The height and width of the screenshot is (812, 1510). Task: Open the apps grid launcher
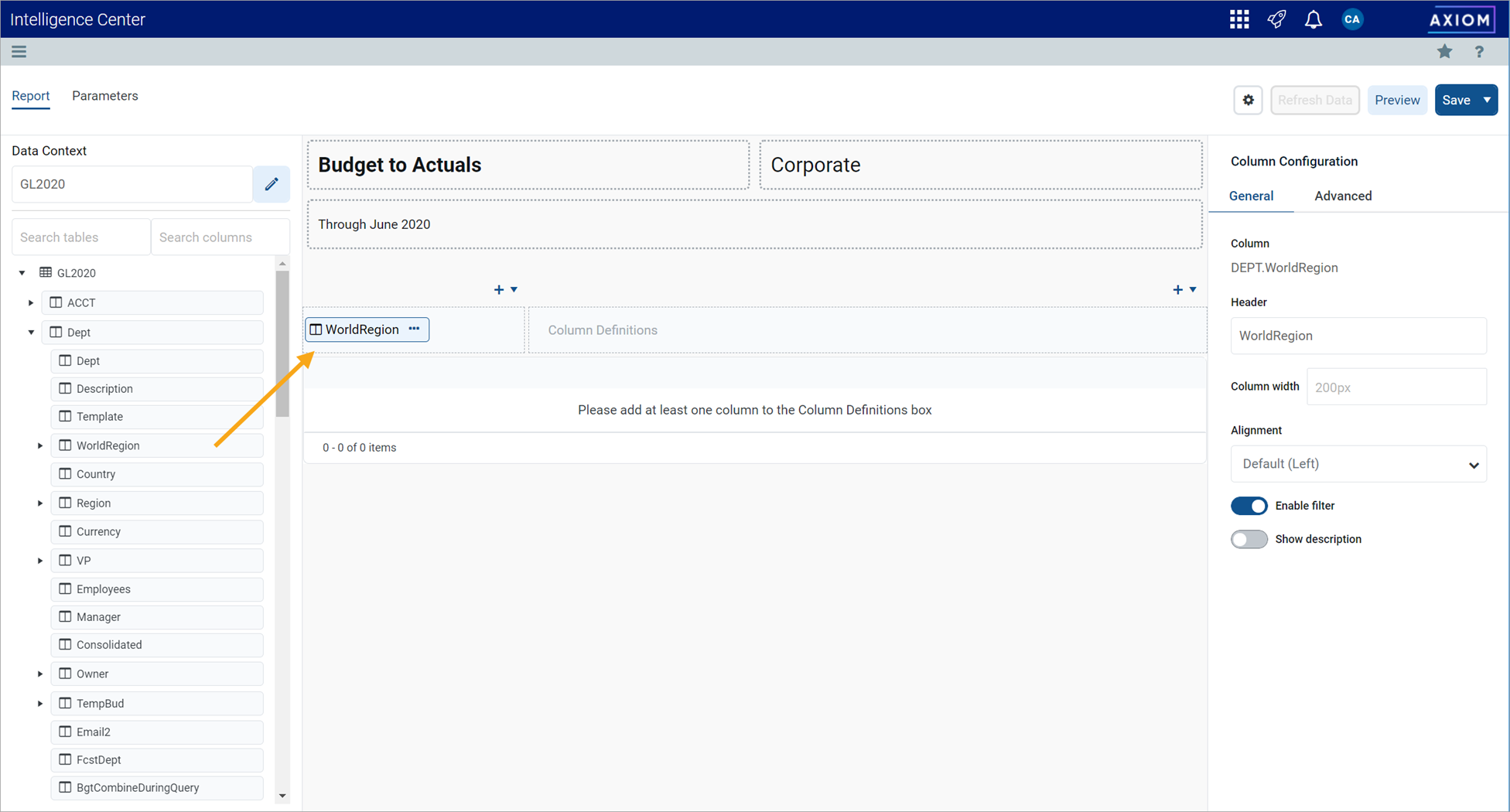pos(1239,19)
